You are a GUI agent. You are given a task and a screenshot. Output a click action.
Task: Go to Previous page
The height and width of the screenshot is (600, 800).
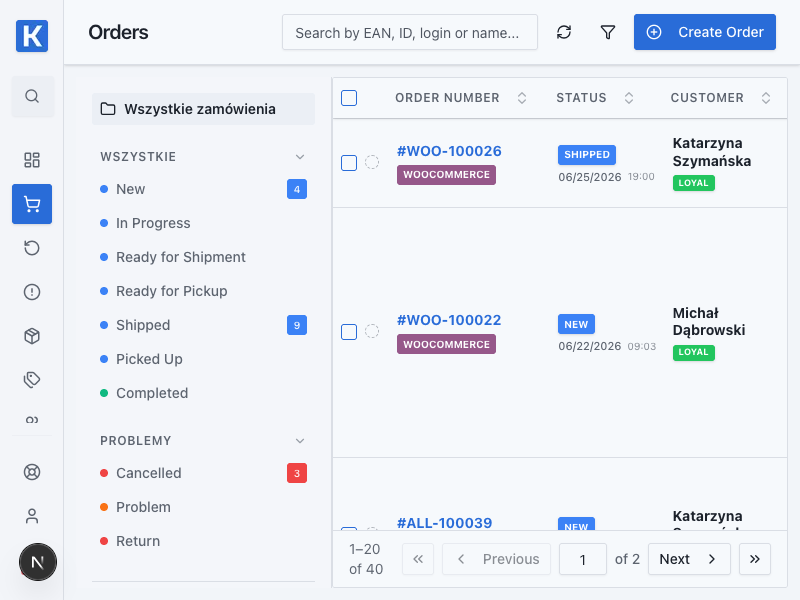click(496, 559)
